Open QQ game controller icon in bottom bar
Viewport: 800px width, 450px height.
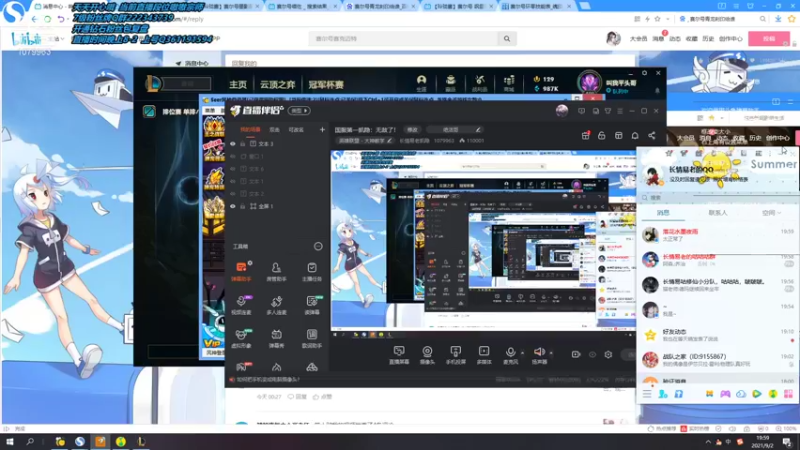[725, 394]
